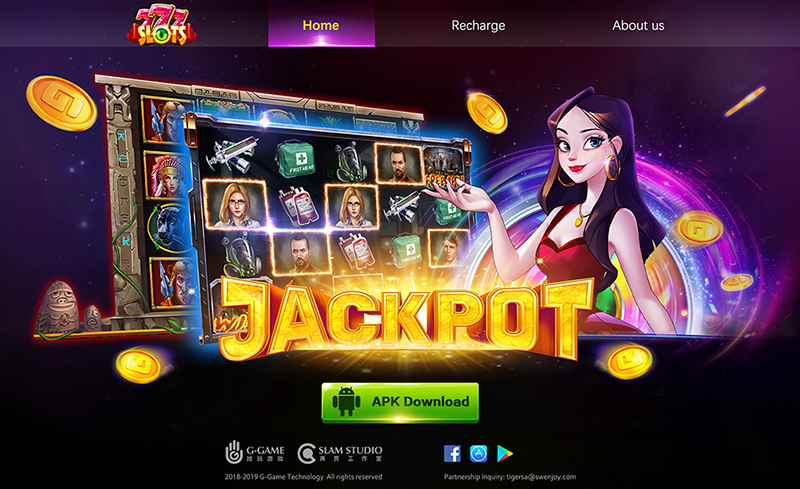Click the G-Game Technology copyright text
The image size is (800, 489).
coord(303,477)
